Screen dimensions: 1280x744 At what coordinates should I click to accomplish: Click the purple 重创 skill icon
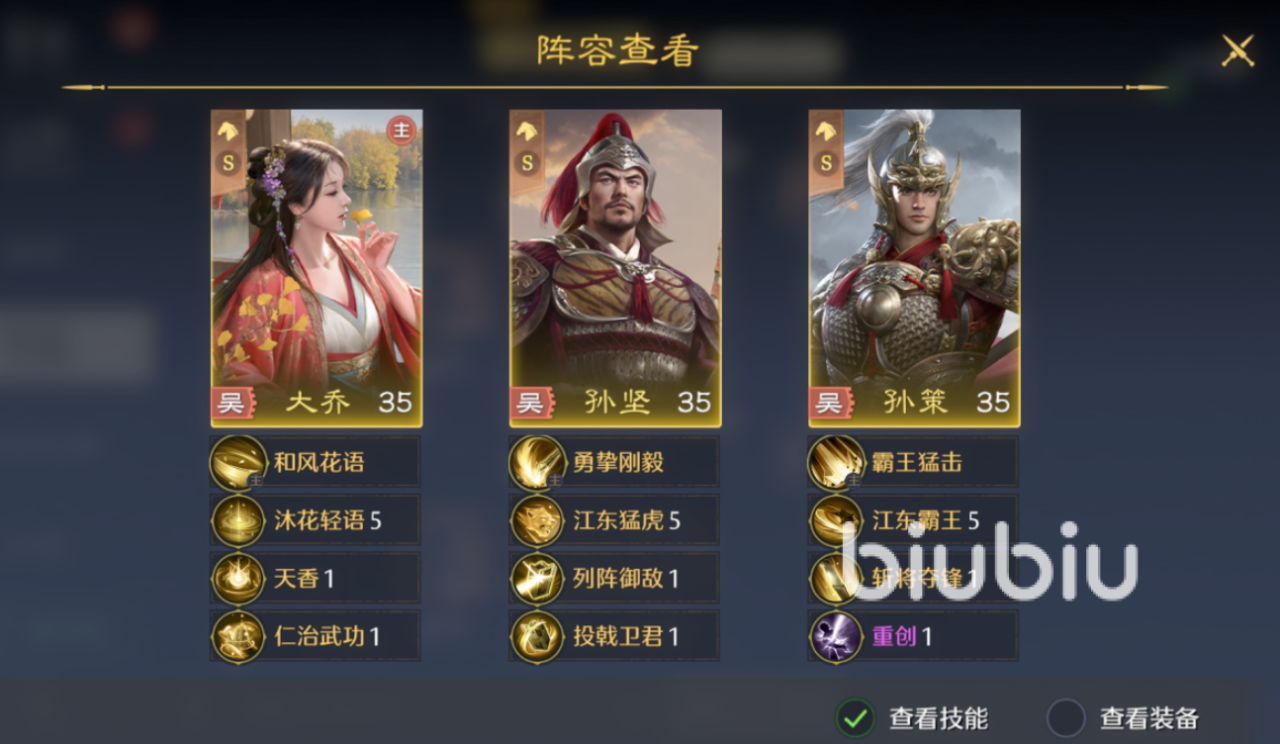(x=837, y=636)
